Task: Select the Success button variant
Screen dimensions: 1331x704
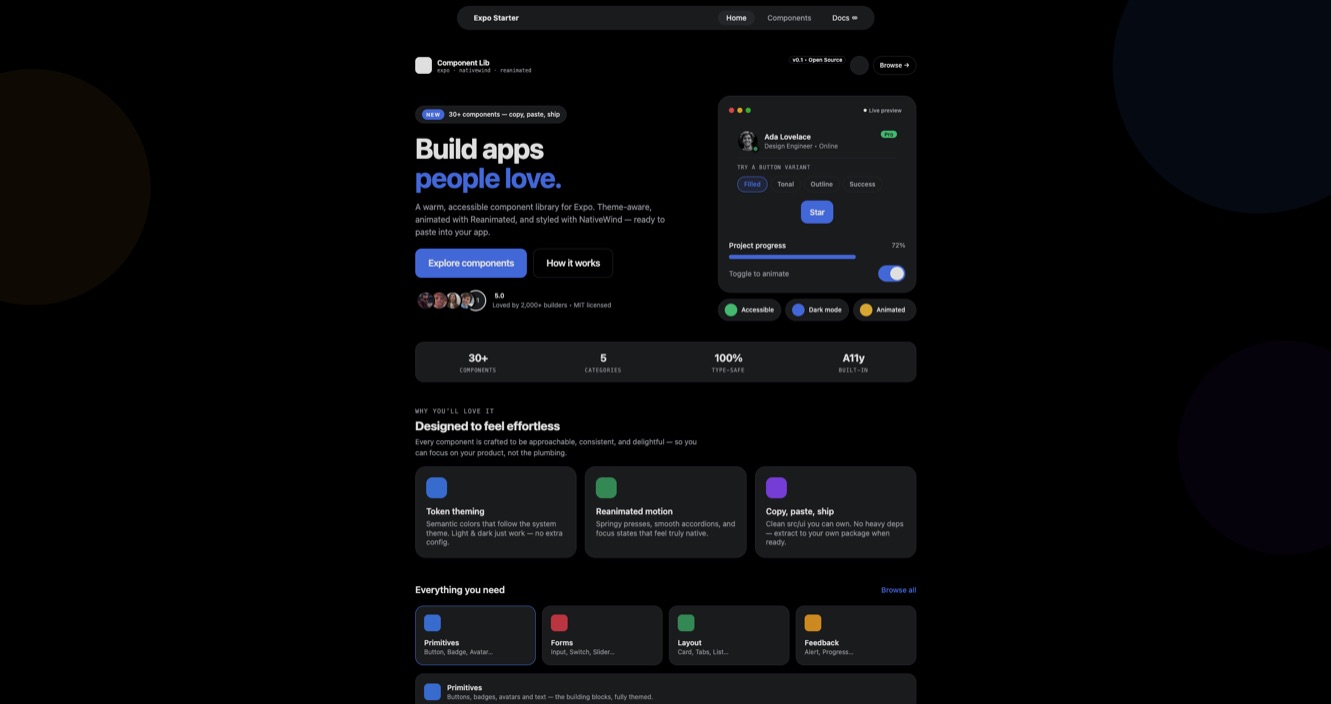Action: [x=862, y=184]
